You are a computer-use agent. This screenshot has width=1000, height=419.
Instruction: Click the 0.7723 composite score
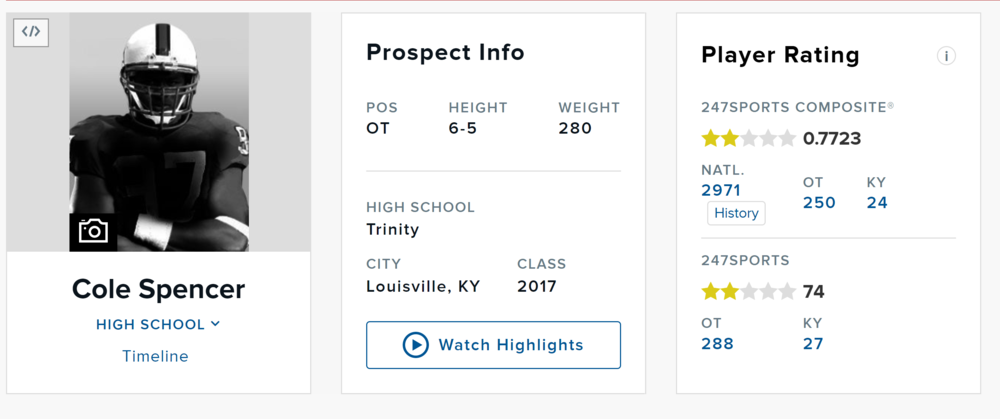click(x=832, y=138)
